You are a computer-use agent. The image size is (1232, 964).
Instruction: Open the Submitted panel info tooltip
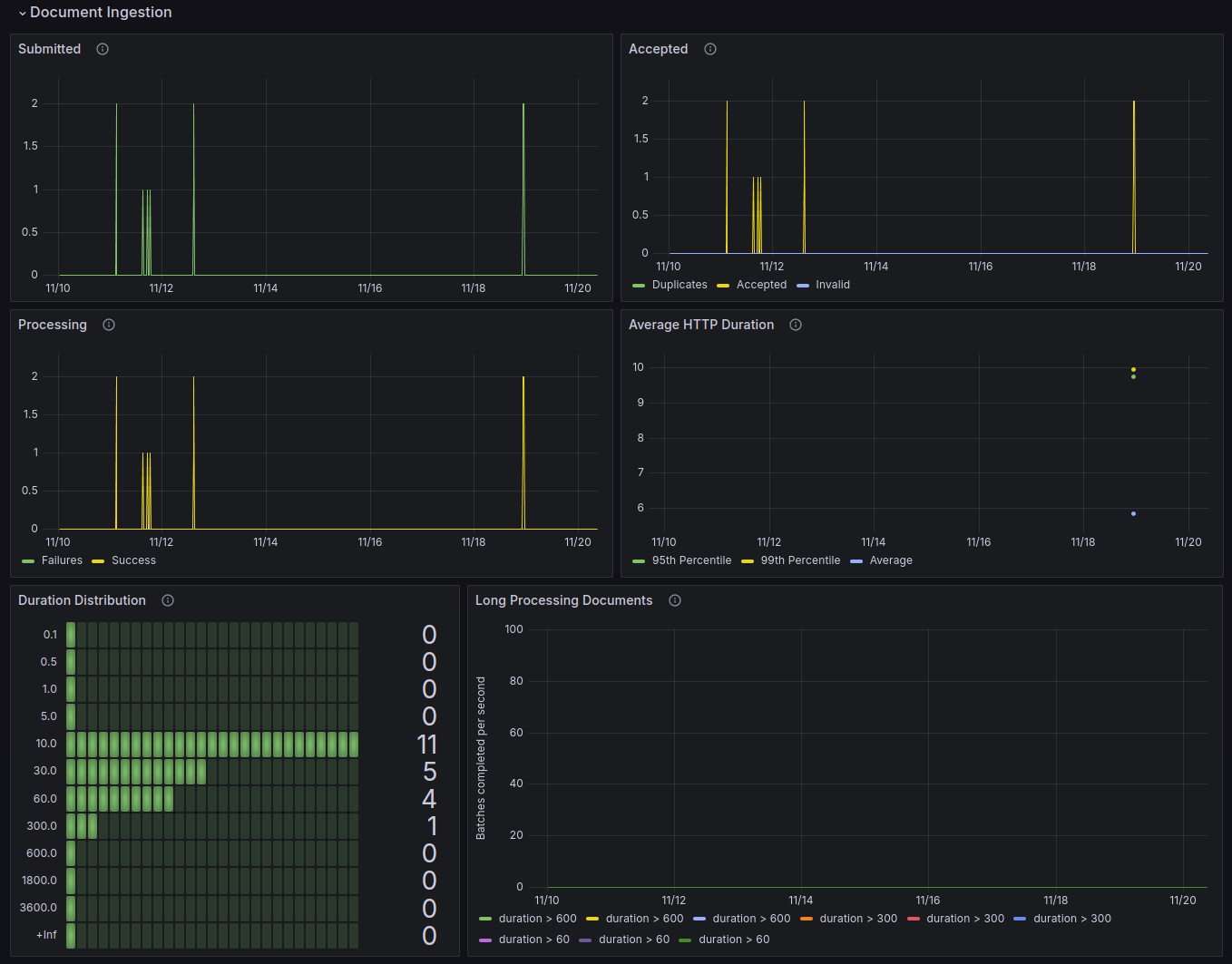102,49
